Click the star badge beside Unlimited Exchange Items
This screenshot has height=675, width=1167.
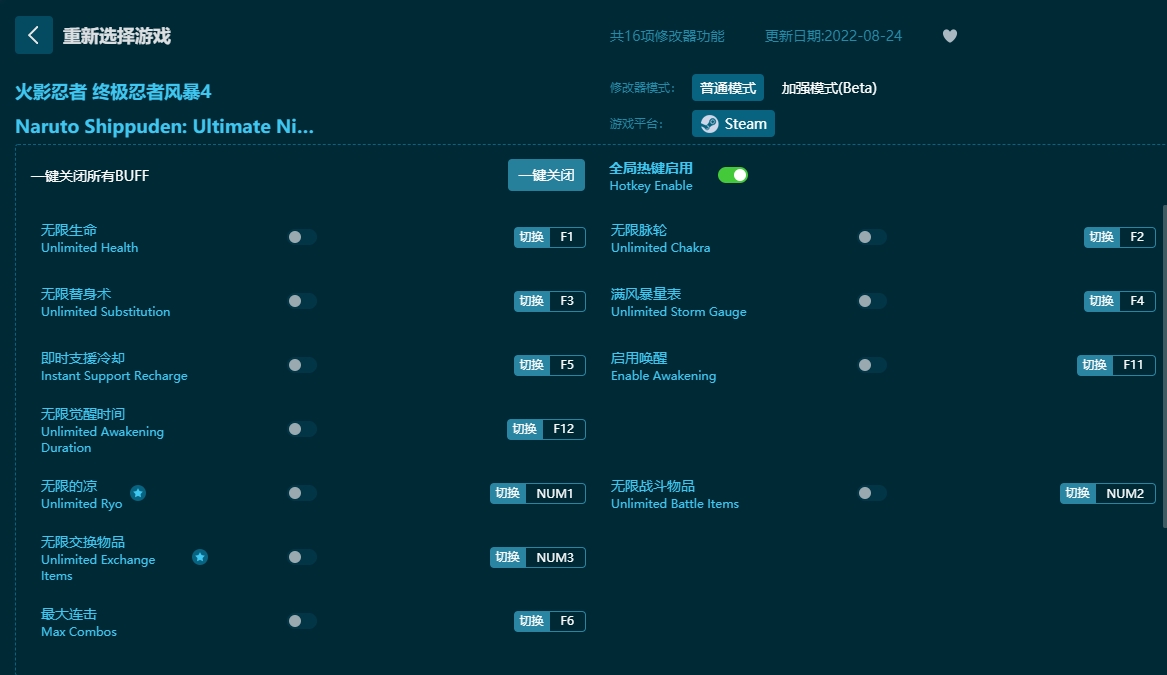199,557
